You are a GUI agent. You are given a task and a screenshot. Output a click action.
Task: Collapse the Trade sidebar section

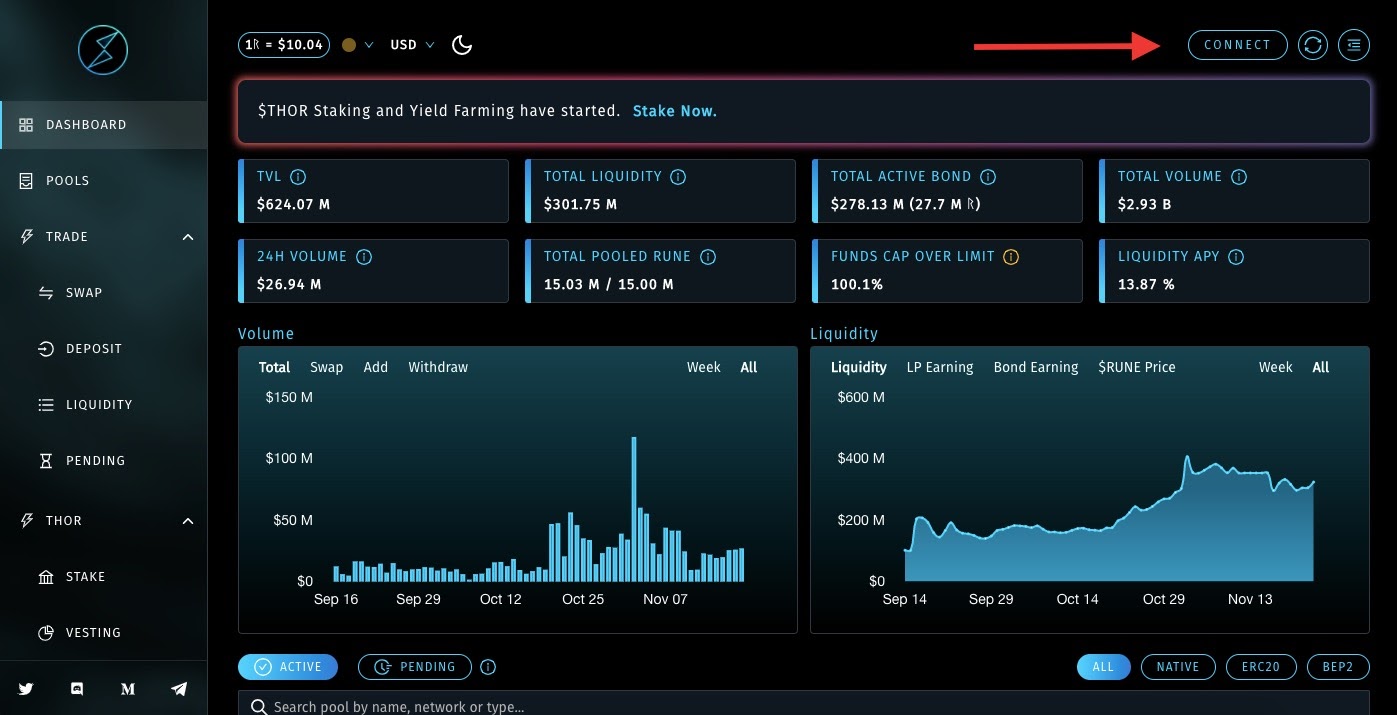click(x=187, y=237)
